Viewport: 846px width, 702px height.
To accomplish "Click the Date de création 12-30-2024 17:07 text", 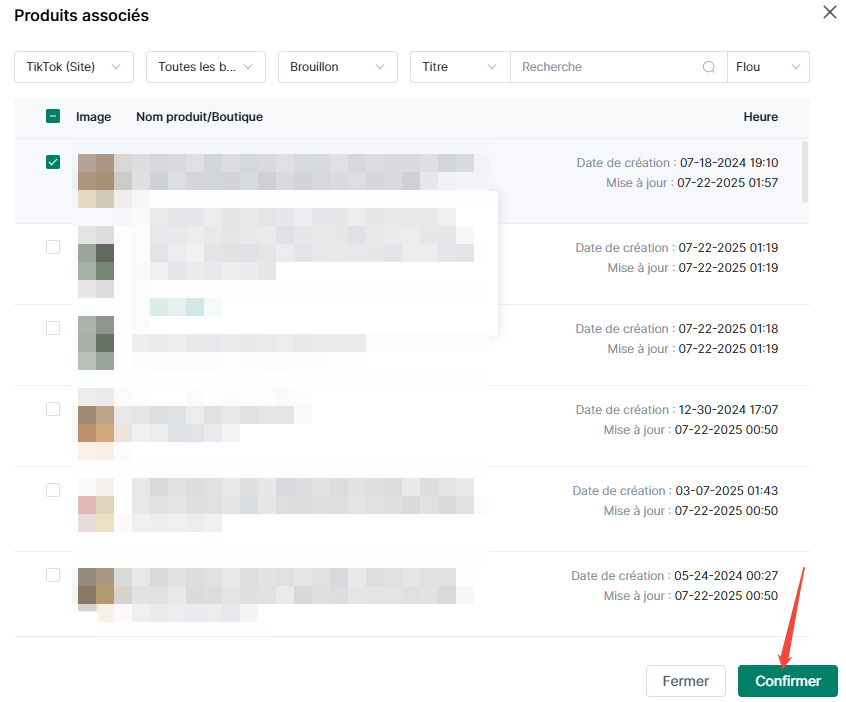I will (677, 410).
